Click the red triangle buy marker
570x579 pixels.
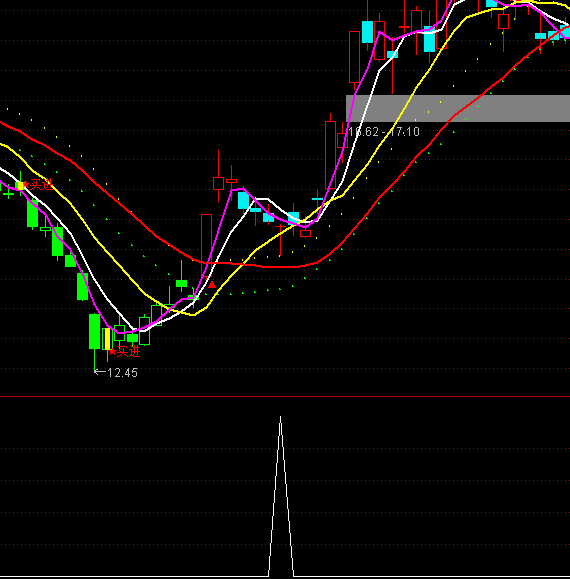pos(212,284)
